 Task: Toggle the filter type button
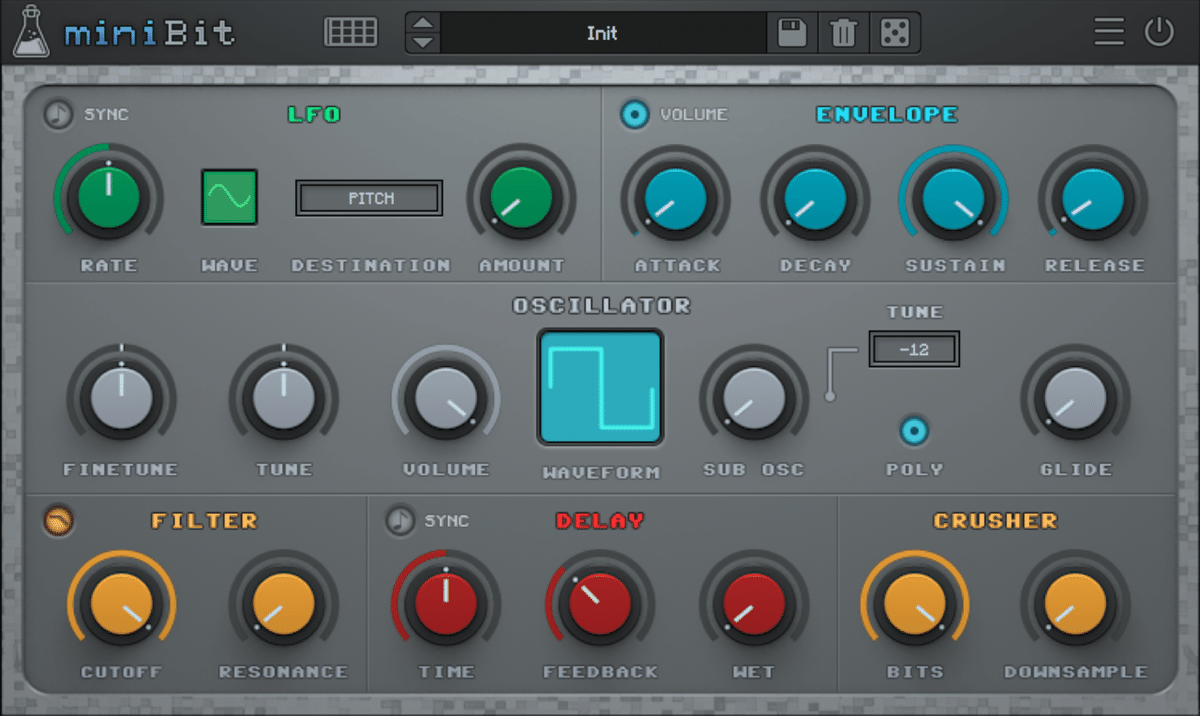pyautogui.click(x=59, y=520)
